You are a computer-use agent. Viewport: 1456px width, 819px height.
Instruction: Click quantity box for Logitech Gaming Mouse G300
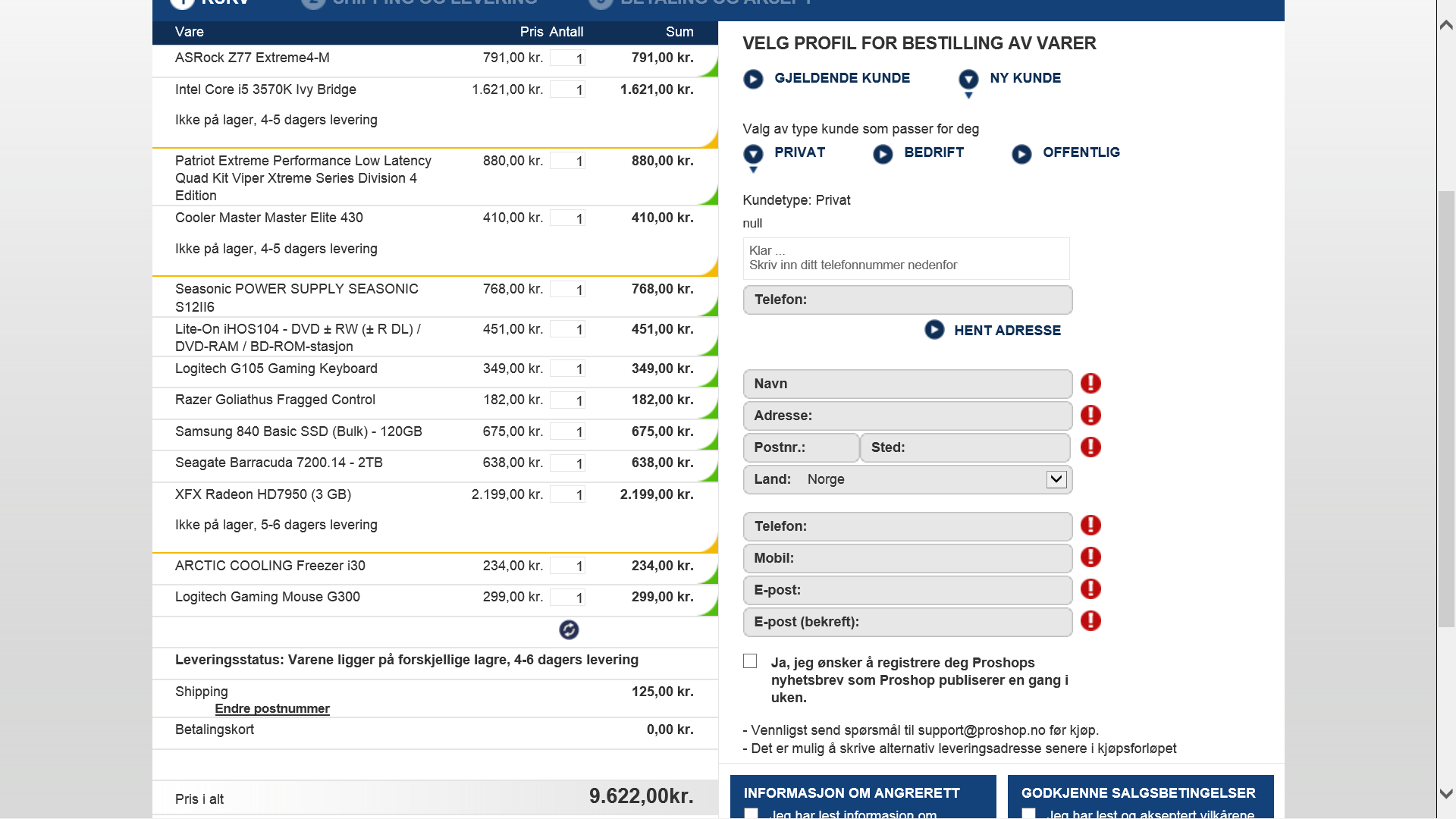567,598
